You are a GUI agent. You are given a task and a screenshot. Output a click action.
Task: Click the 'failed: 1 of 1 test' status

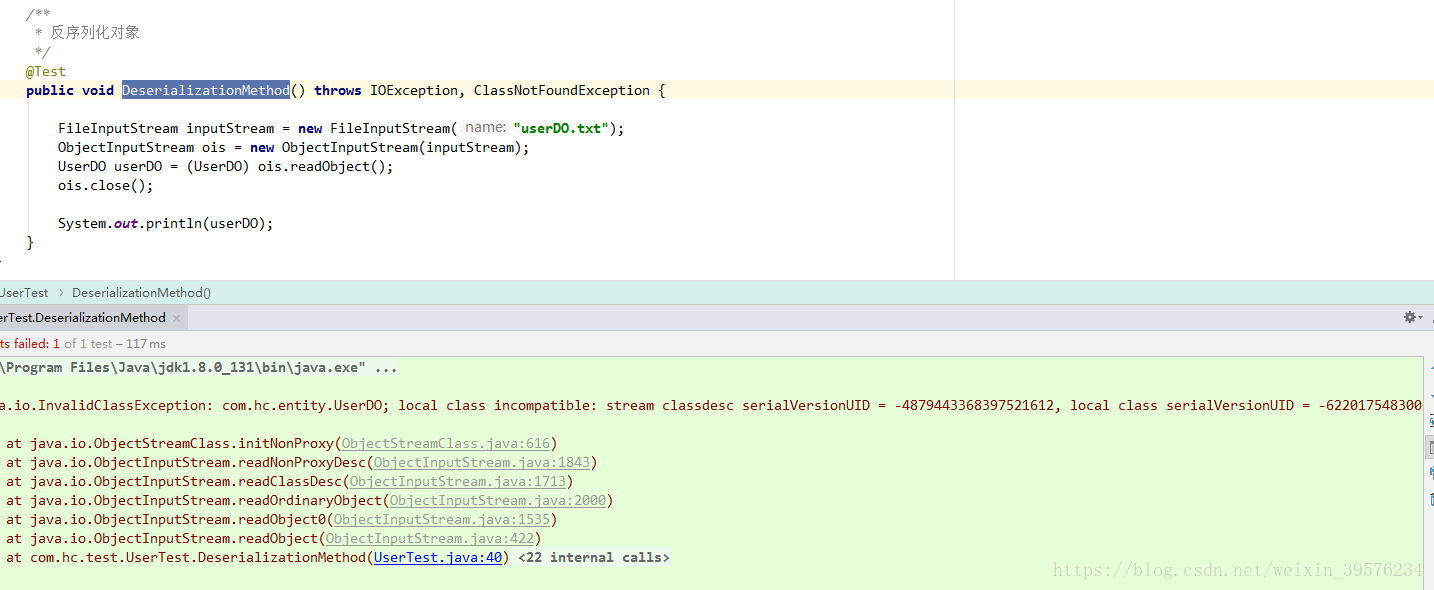pos(83,344)
